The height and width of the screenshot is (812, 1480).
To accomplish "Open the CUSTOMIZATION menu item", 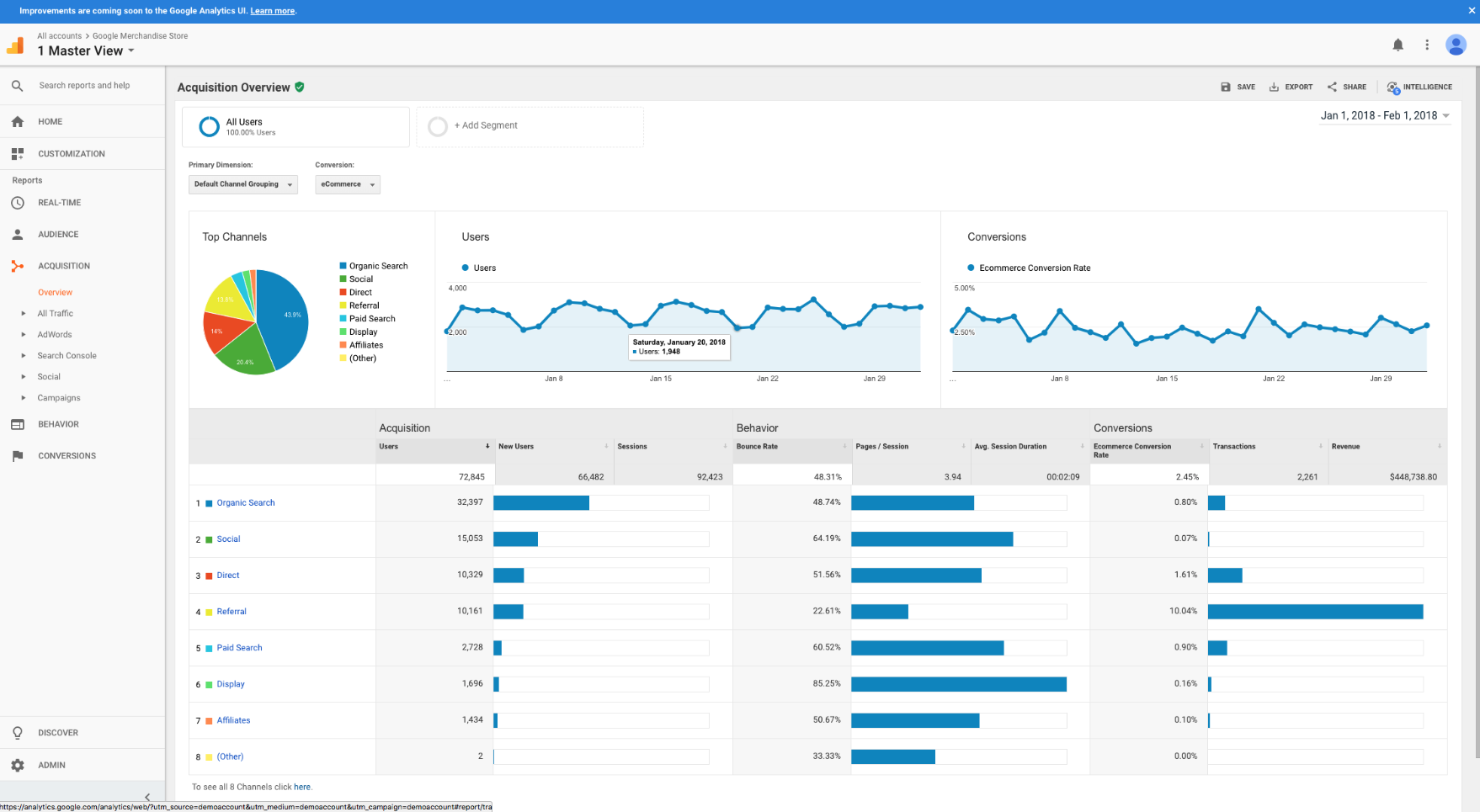I will pos(72,154).
